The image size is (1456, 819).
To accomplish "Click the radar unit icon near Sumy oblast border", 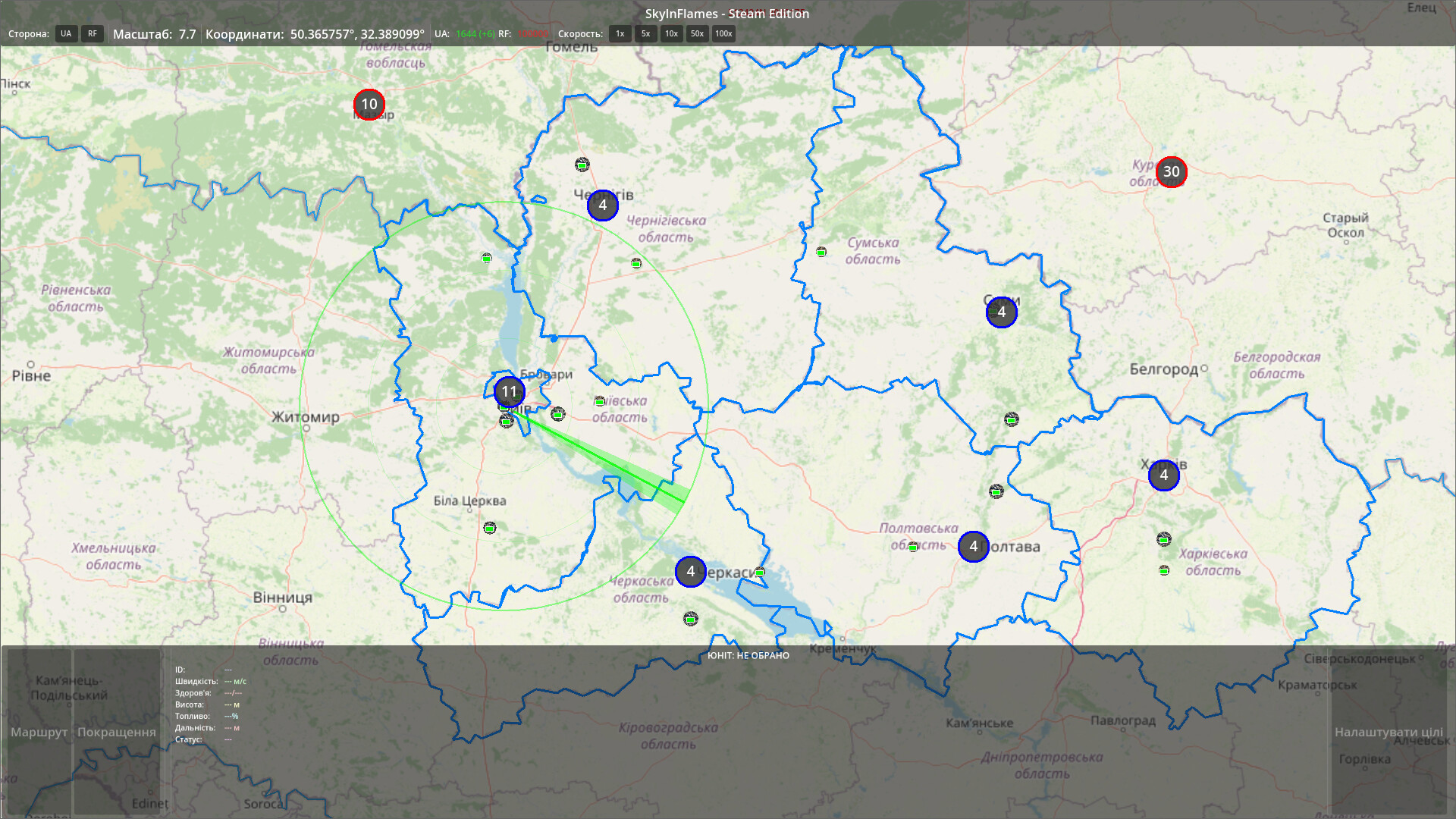I will point(821,251).
